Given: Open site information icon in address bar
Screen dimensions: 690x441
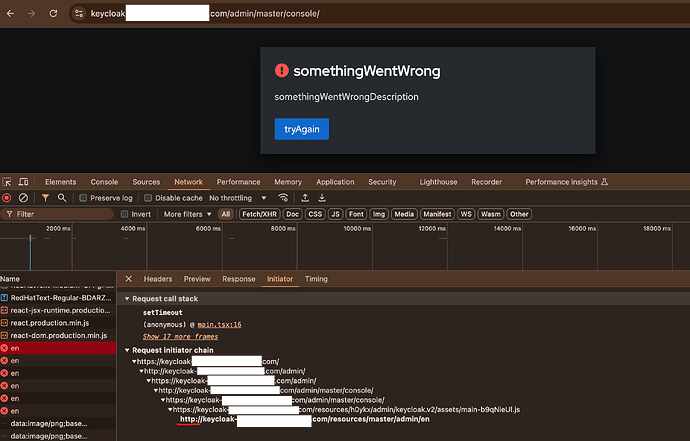Looking at the screenshot, I should click(x=79, y=14).
